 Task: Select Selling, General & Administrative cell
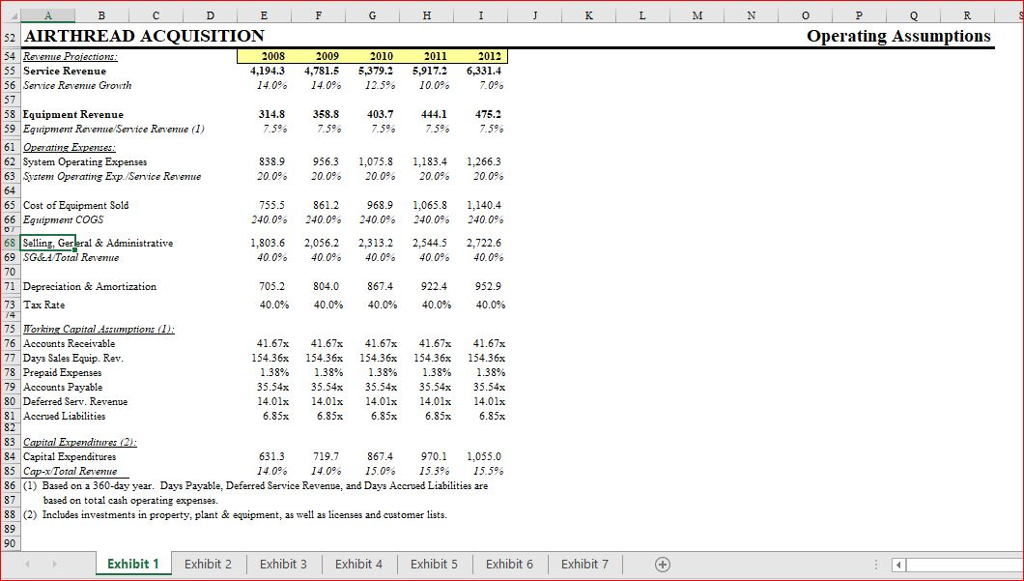coord(98,243)
